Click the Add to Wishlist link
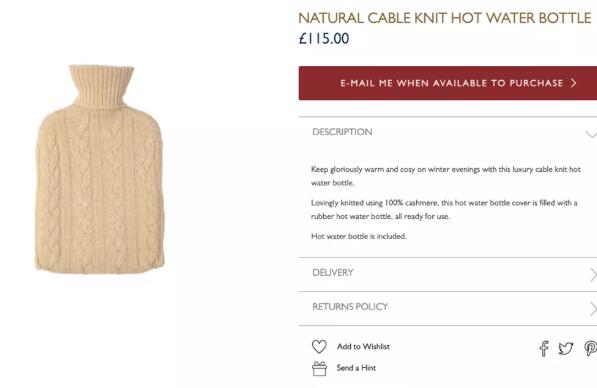 (x=363, y=346)
